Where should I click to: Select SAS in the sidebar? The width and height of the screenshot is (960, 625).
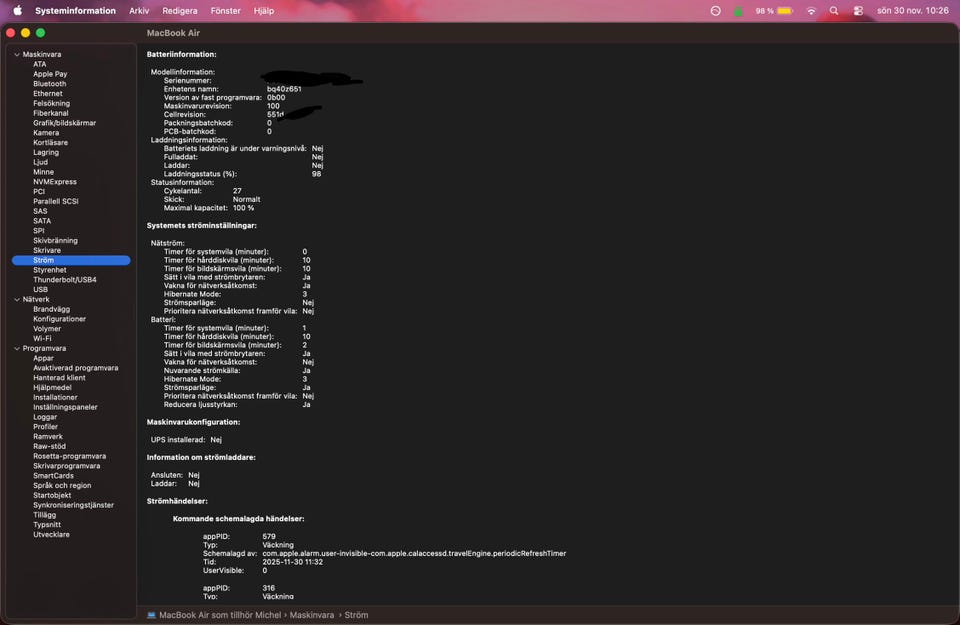pos(40,211)
